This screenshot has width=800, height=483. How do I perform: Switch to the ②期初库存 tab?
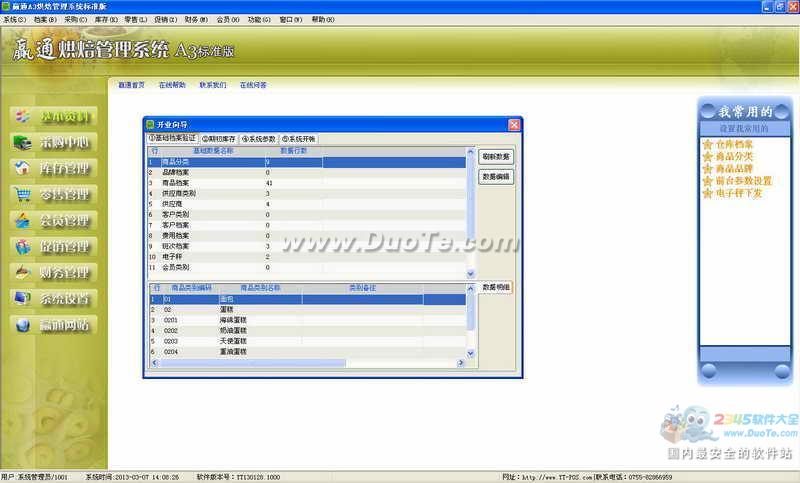[x=218, y=139]
